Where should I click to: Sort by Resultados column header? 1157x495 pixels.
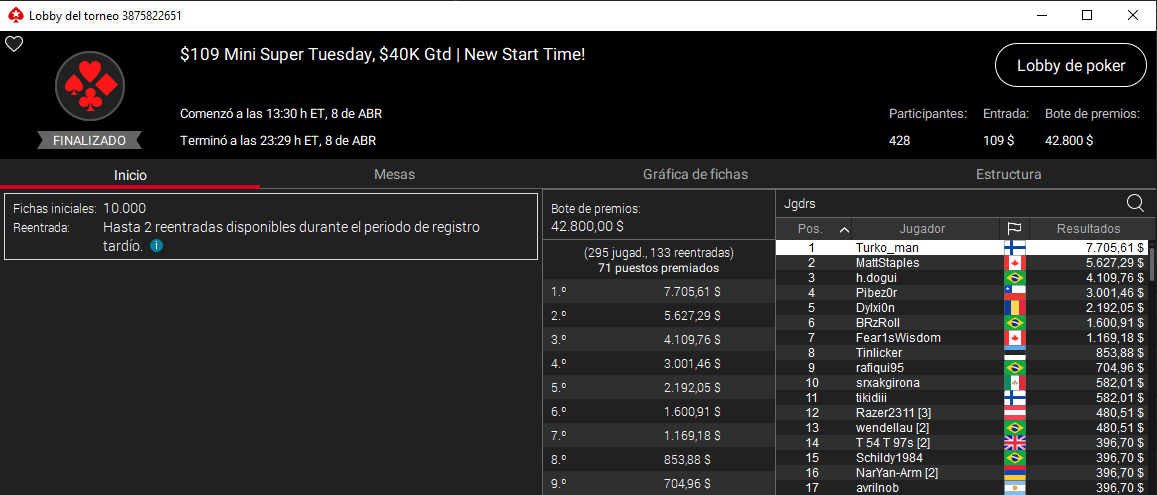tap(1088, 229)
